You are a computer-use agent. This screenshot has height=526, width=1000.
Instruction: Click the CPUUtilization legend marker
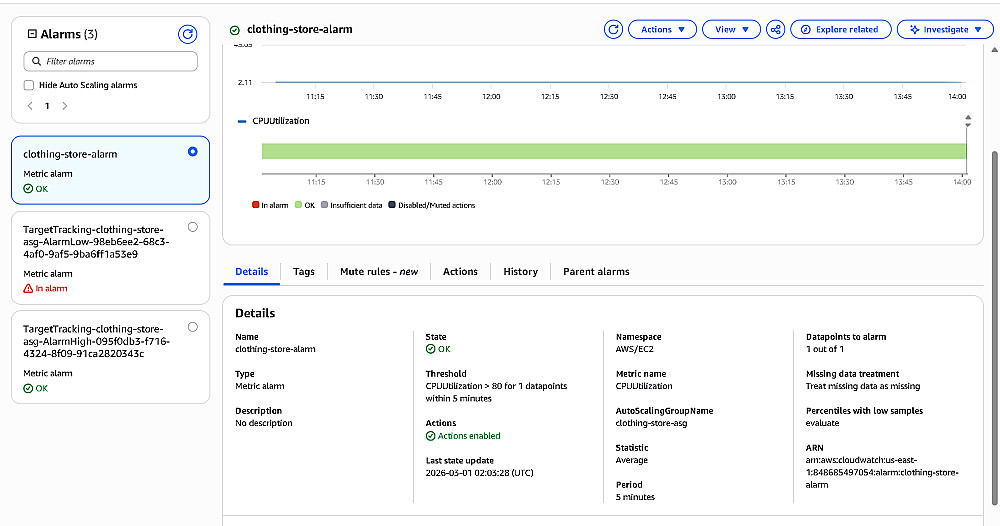(x=243, y=121)
